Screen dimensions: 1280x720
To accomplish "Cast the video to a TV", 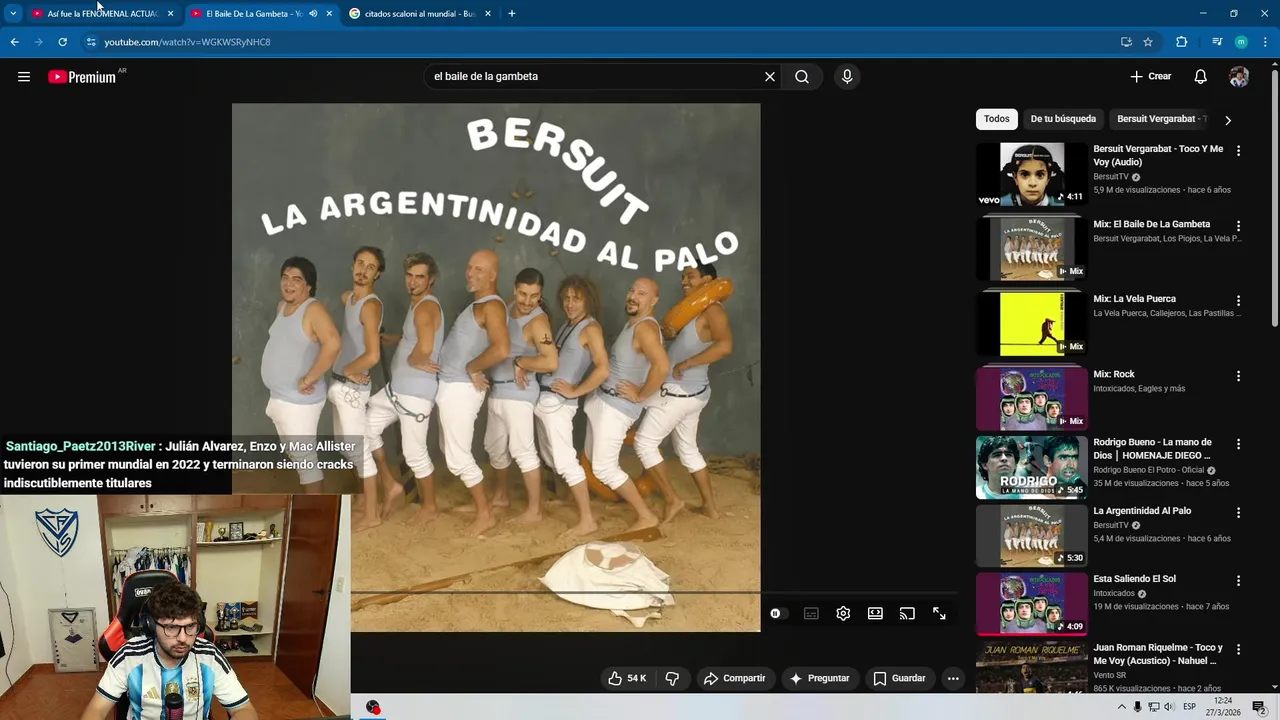I will pos(907,614).
